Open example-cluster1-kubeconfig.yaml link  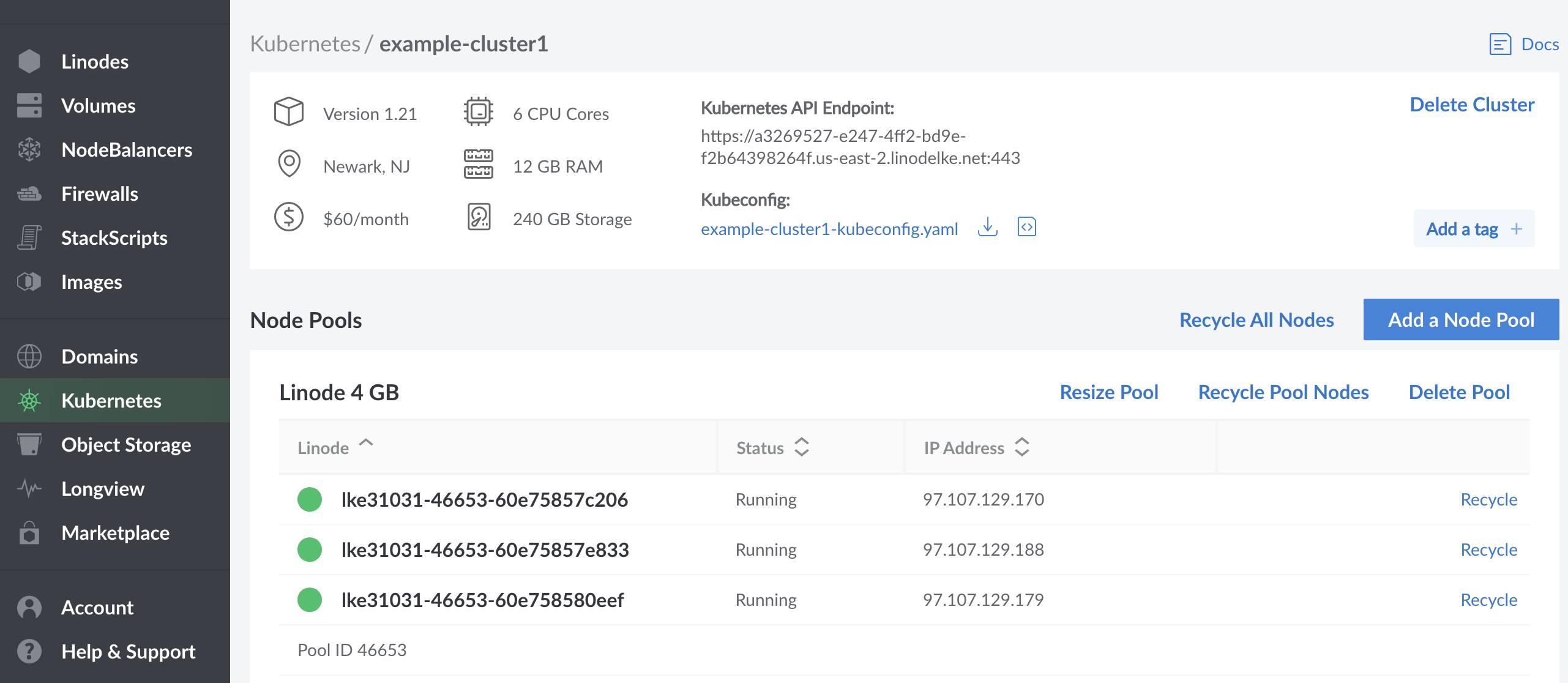(829, 228)
